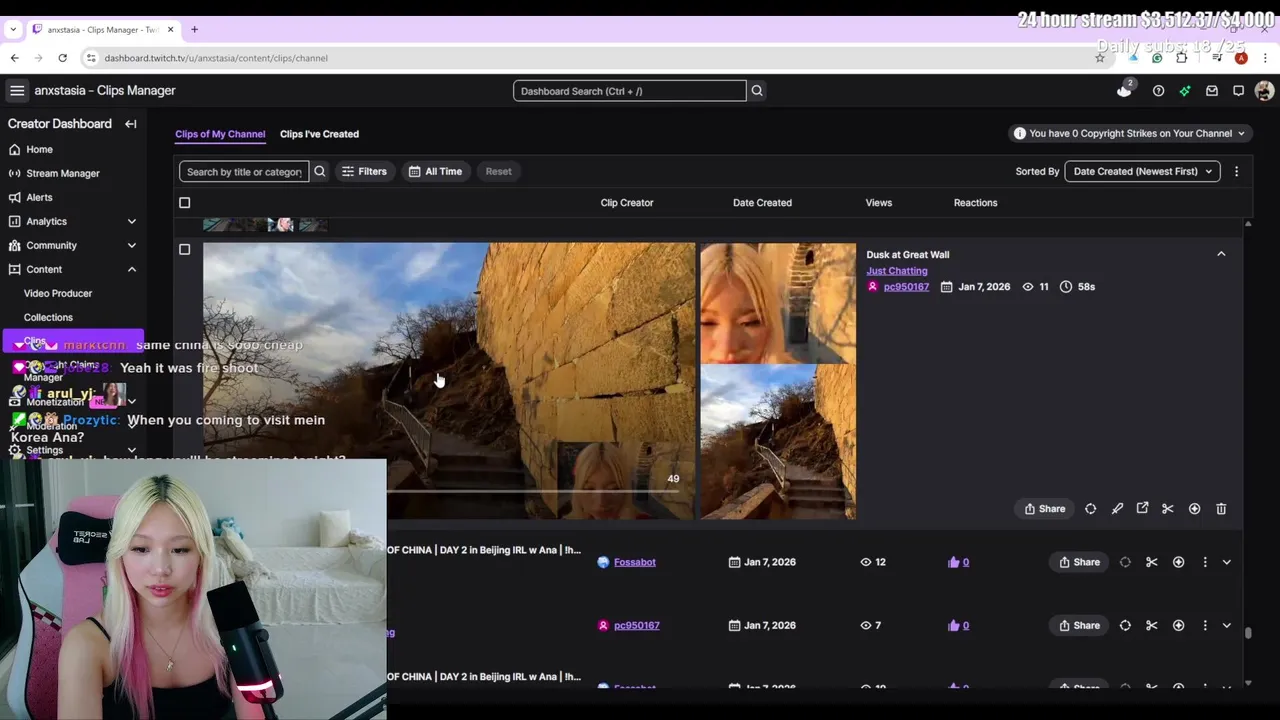The image size is (1280, 720).
Task: Open the Filters button
Action: click(x=364, y=172)
